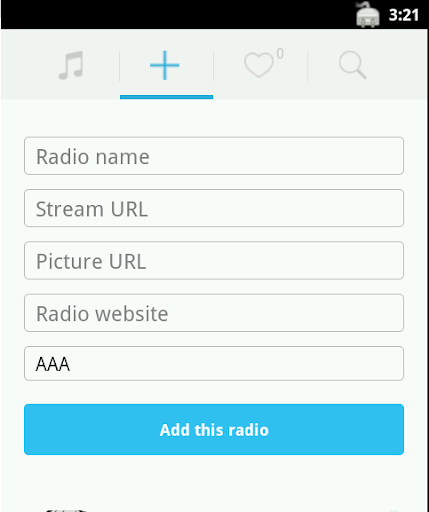Image resolution: width=429 pixels, height=512 pixels.
Task: Open the magnifier search tab
Action: pos(353,65)
